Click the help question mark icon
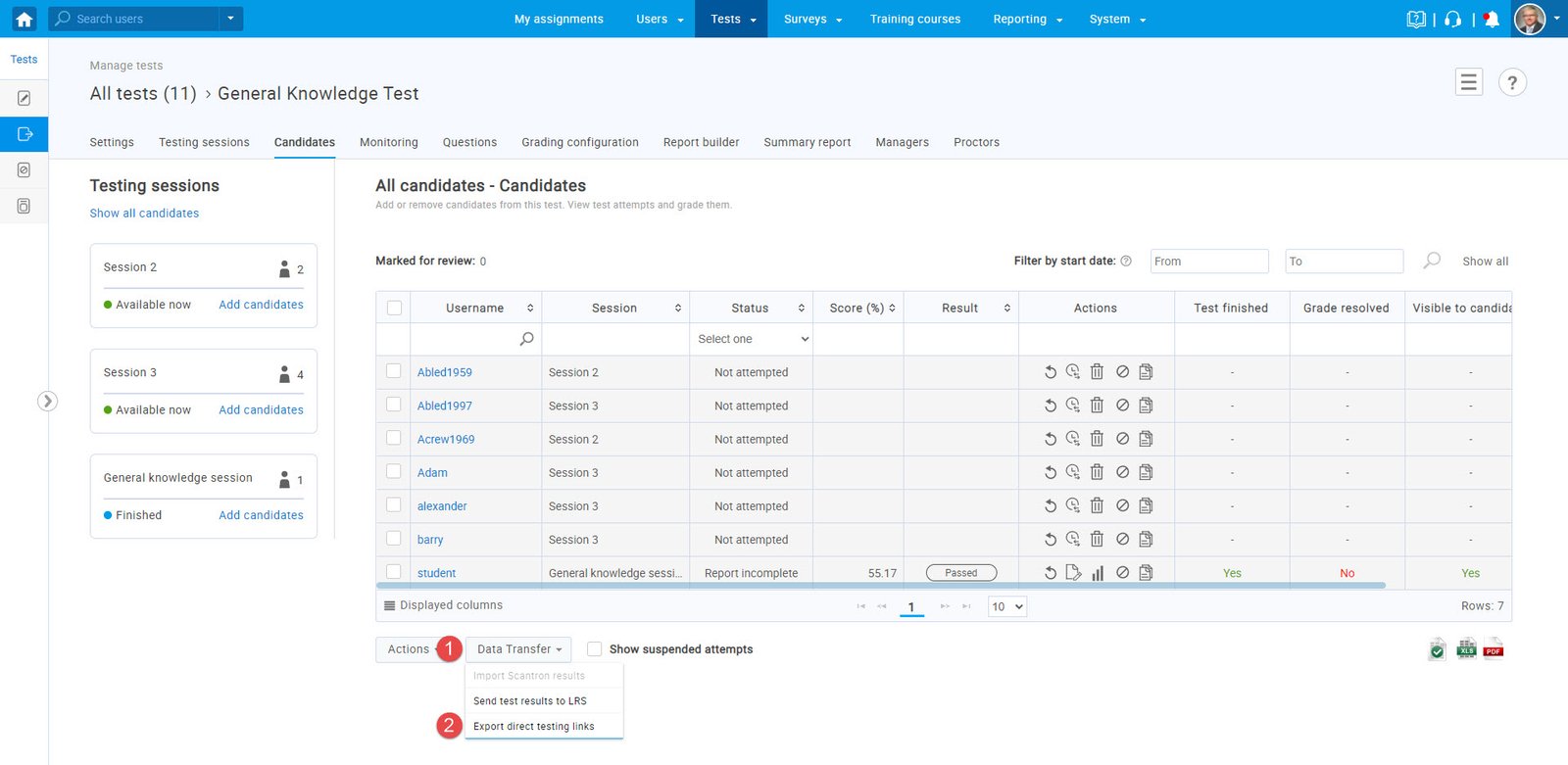Viewport: 1568px width, 765px height. (x=1512, y=83)
